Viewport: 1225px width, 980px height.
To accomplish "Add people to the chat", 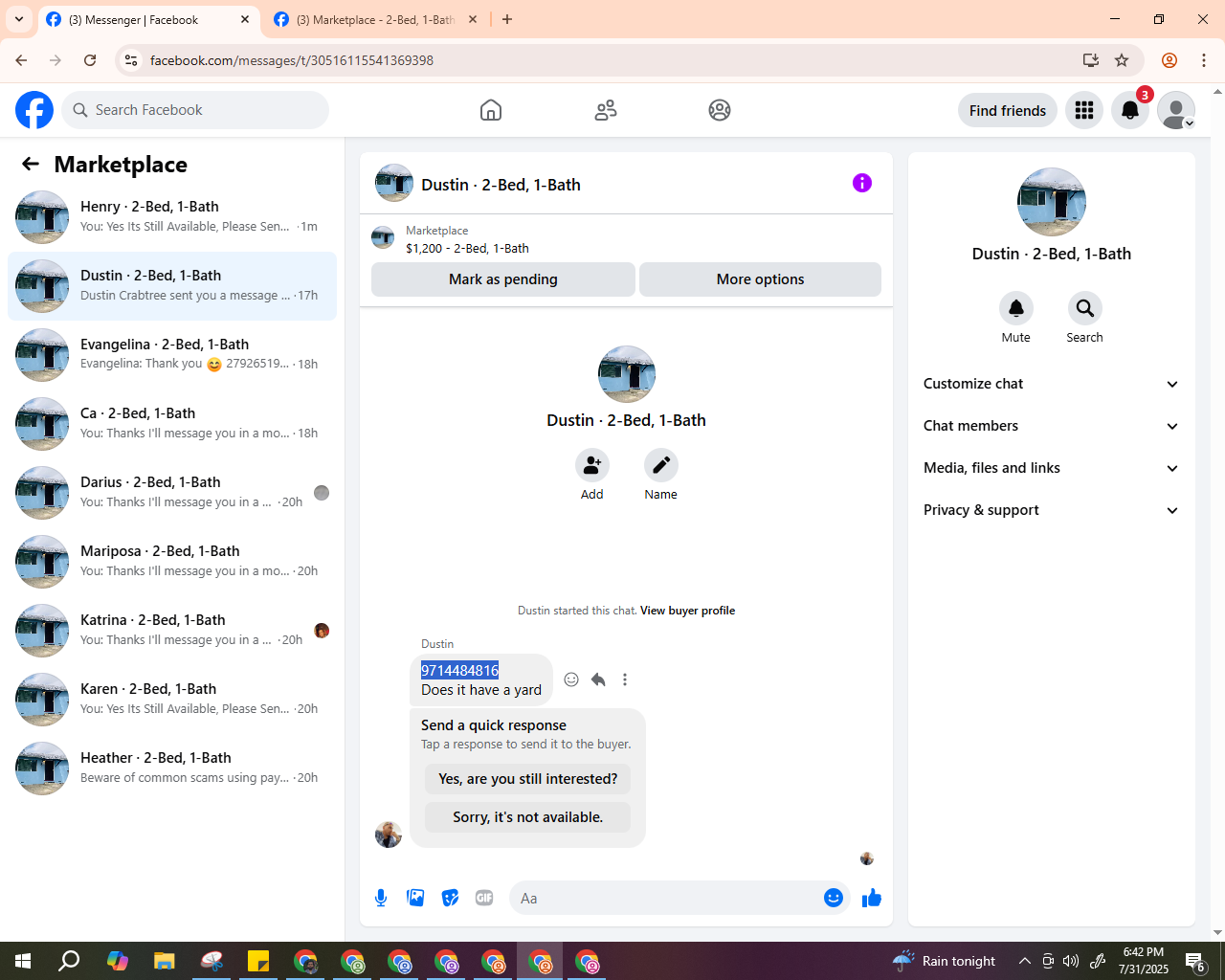I will point(592,465).
